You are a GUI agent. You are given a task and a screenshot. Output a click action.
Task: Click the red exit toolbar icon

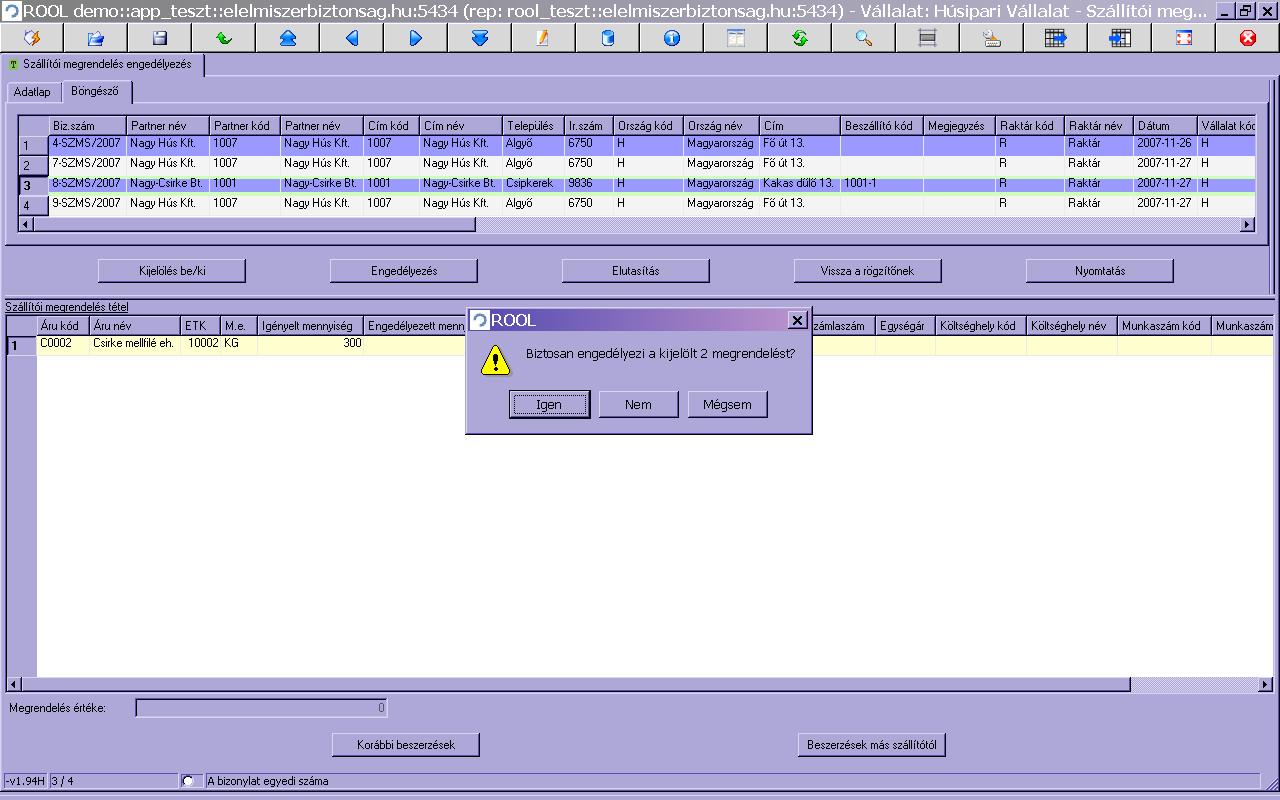(1247, 38)
